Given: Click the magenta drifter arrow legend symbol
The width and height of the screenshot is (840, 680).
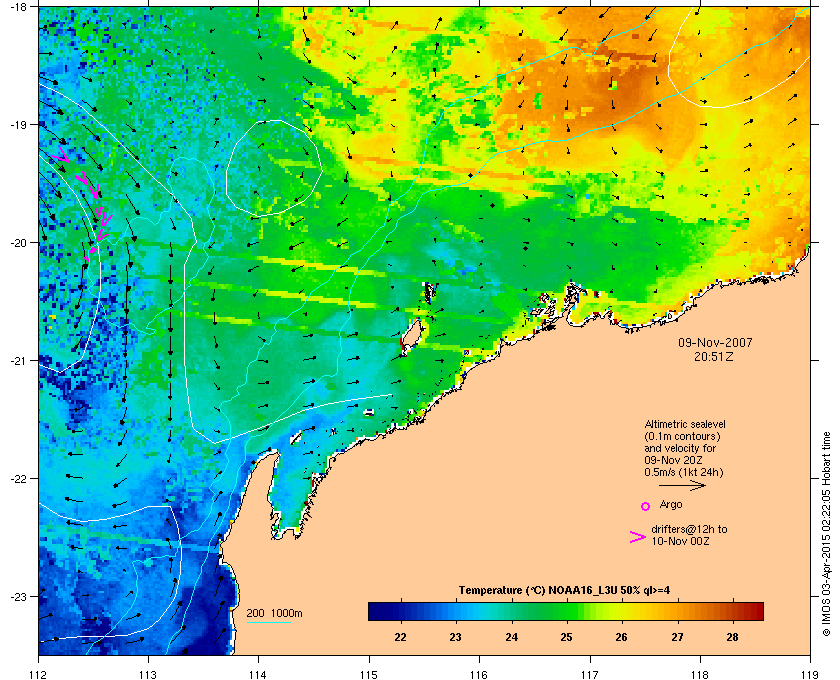Looking at the screenshot, I should (638, 537).
